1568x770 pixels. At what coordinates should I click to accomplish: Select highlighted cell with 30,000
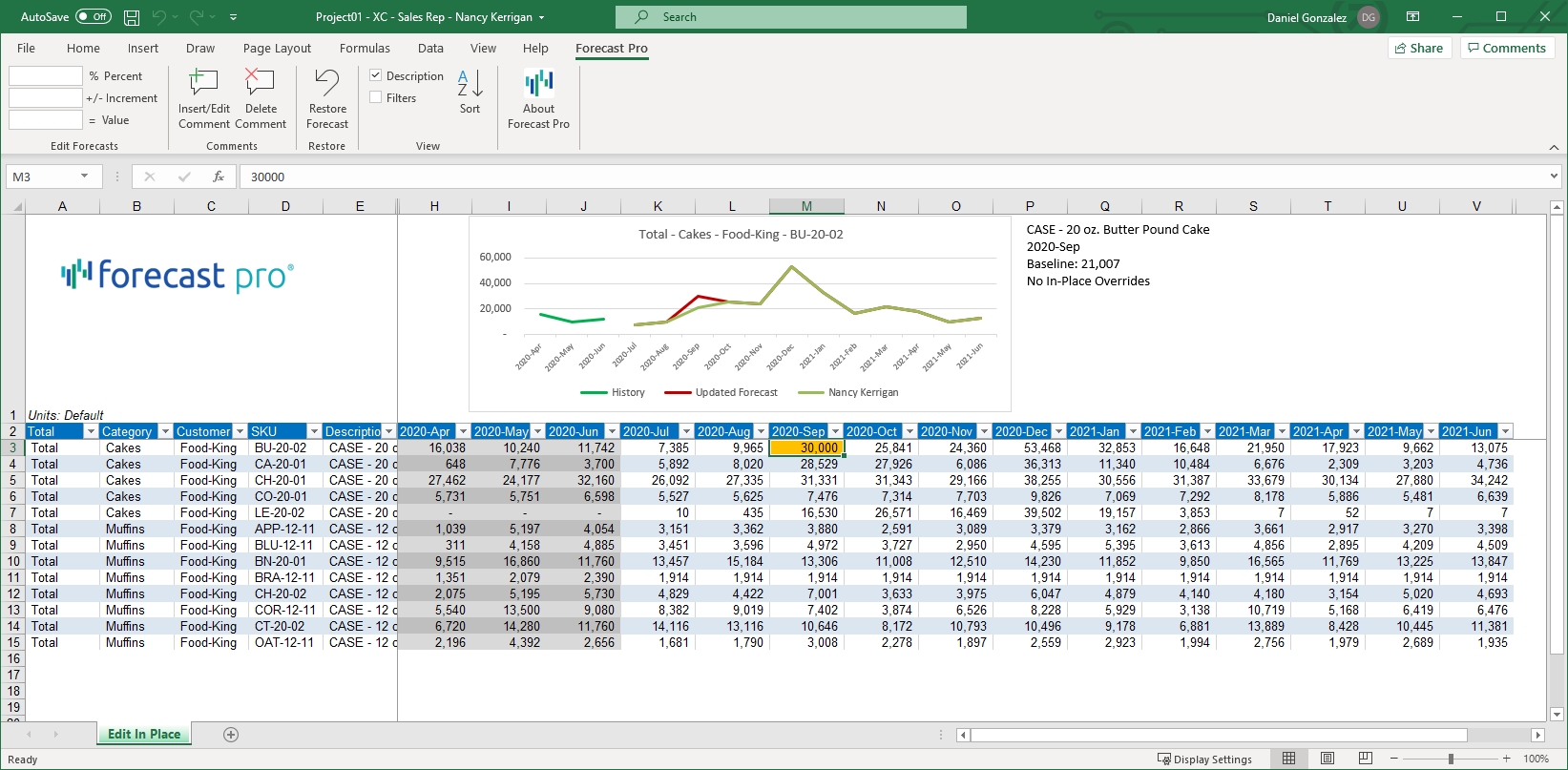pos(806,447)
